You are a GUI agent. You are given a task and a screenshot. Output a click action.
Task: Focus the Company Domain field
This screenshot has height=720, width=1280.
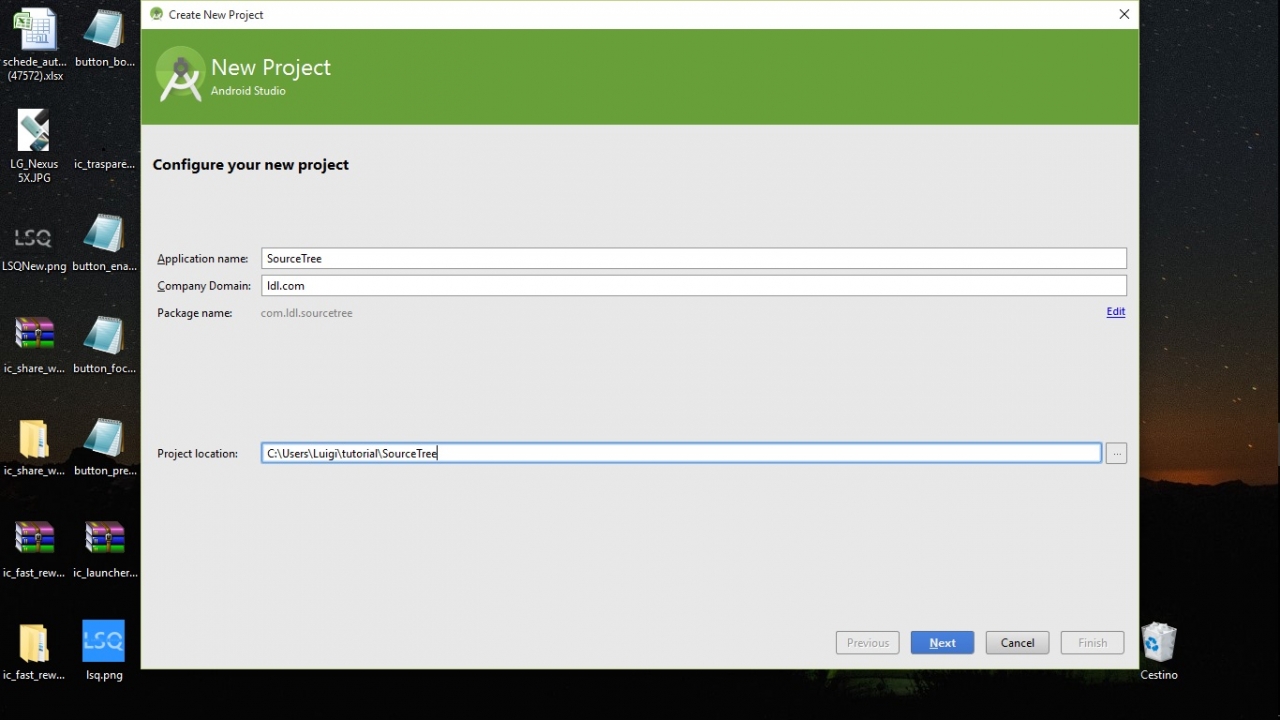pos(694,286)
